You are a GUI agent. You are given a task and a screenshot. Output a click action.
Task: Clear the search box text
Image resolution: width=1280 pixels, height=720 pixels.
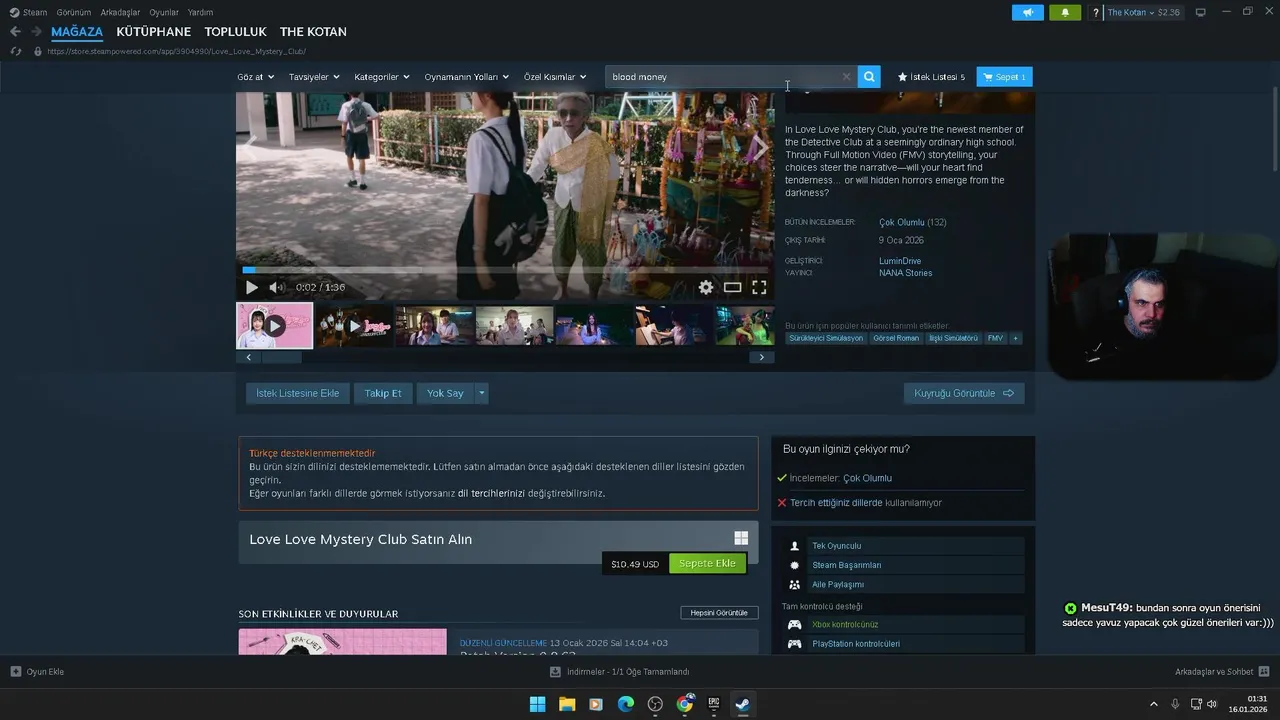pos(846,76)
